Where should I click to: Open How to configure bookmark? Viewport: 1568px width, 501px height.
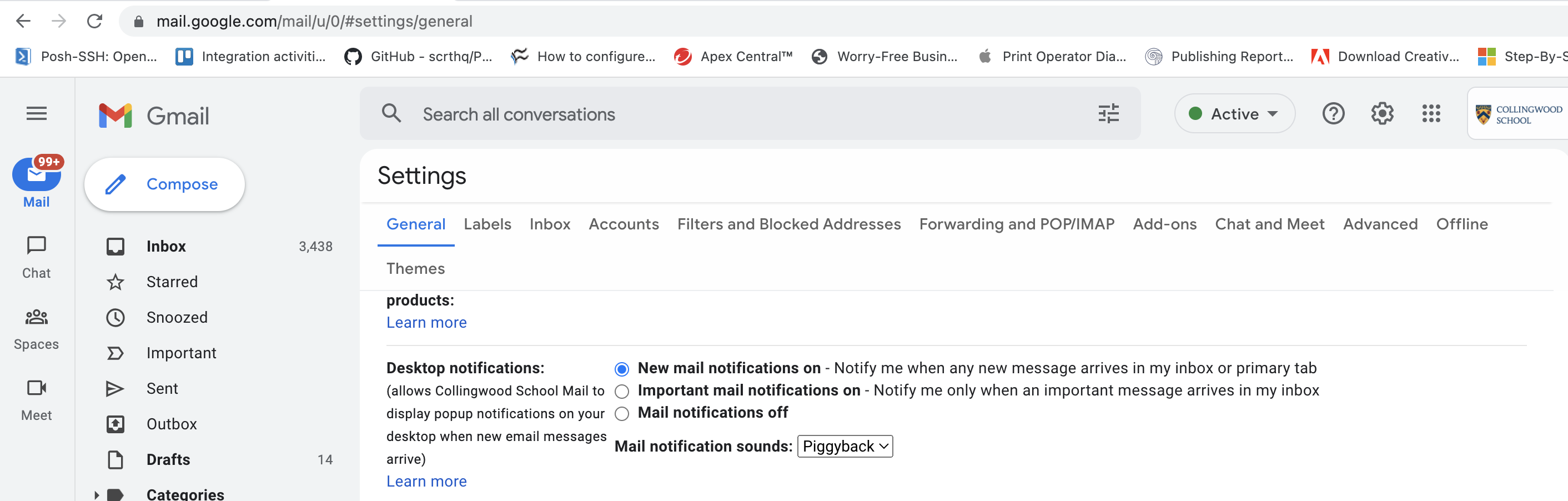pyautogui.click(x=583, y=57)
